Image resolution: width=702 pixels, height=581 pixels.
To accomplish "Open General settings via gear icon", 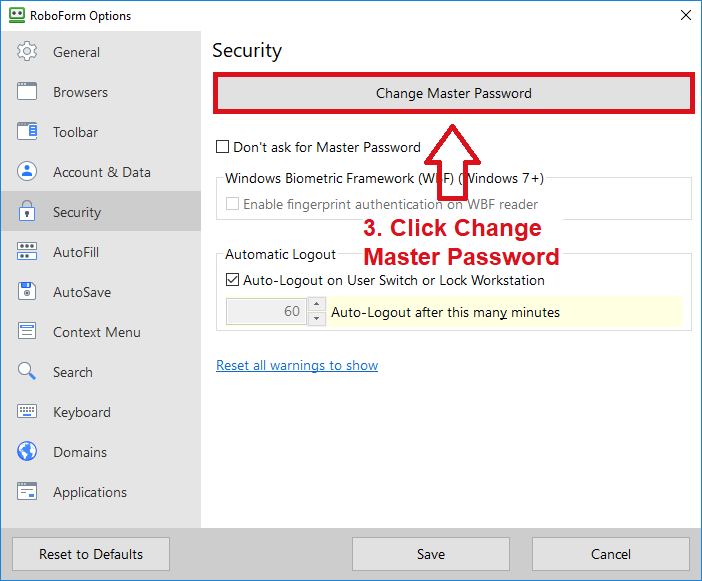I will click(27, 52).
